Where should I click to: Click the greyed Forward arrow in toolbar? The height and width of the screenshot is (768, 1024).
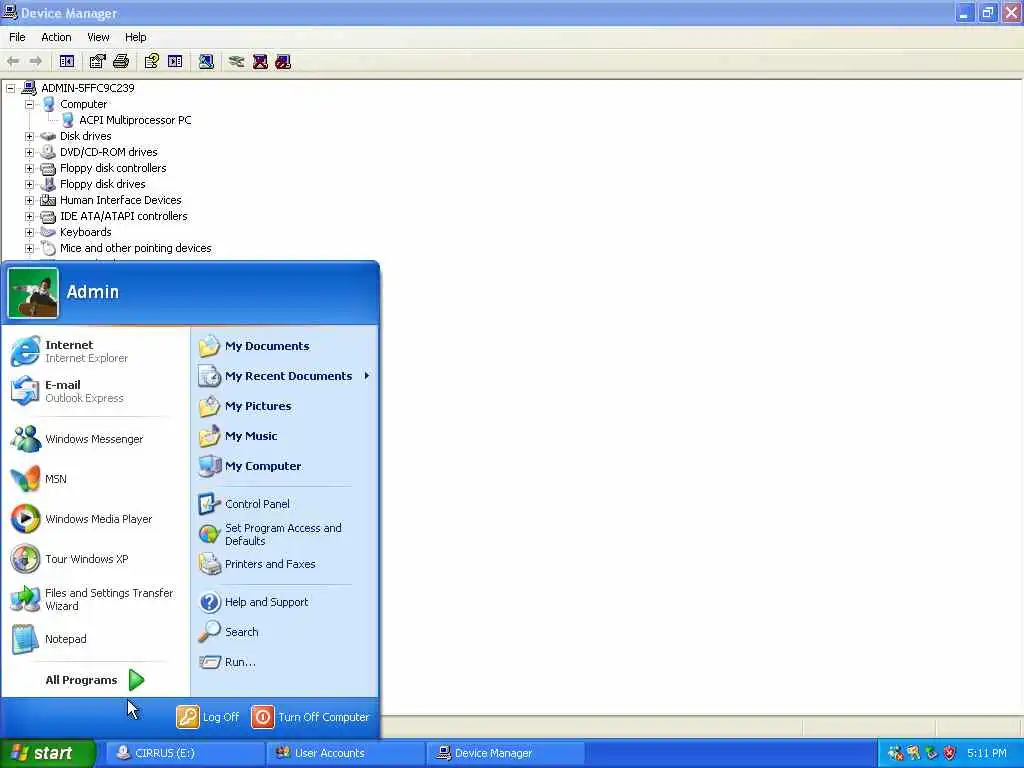[x=36, y=61]
